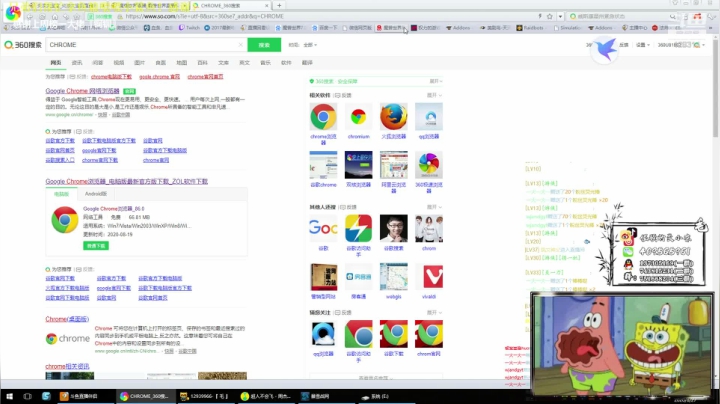Open Task View on the taskbar
Screen dimensions: 720x404
[x=28, y=396]
